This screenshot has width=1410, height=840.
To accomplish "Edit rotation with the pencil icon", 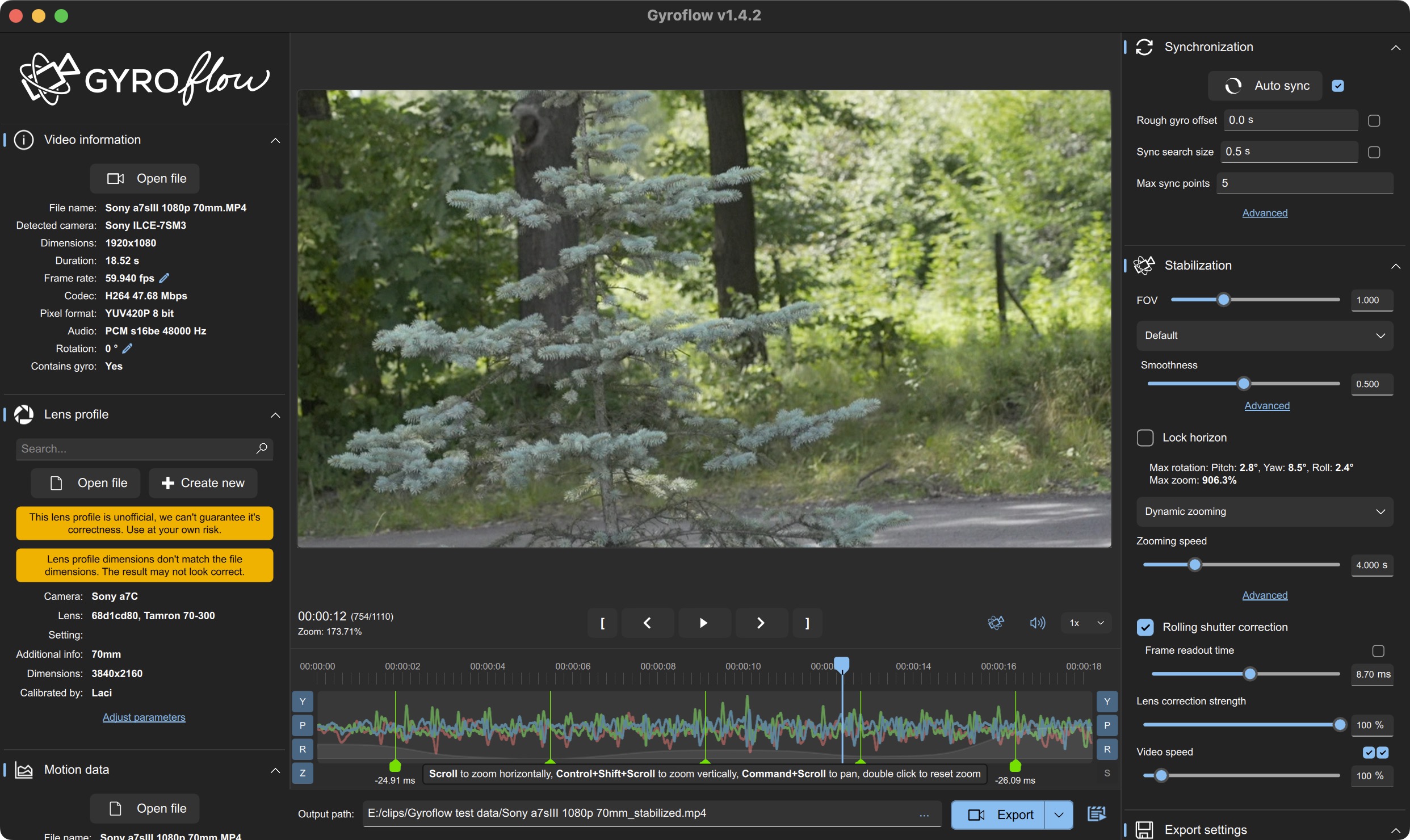I will click(x=127, y=348).
